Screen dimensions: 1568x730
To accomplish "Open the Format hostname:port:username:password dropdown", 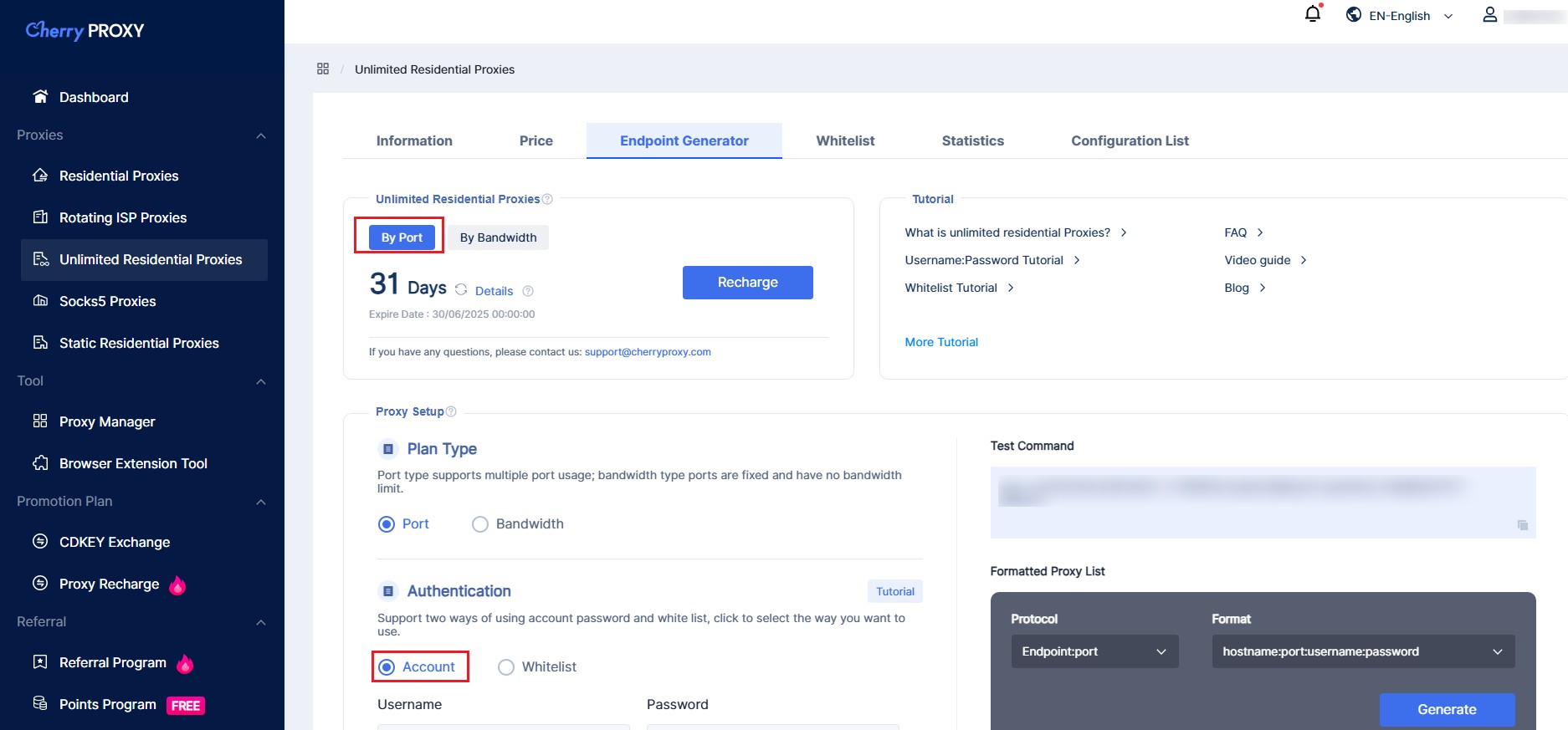I will 1363,651.
